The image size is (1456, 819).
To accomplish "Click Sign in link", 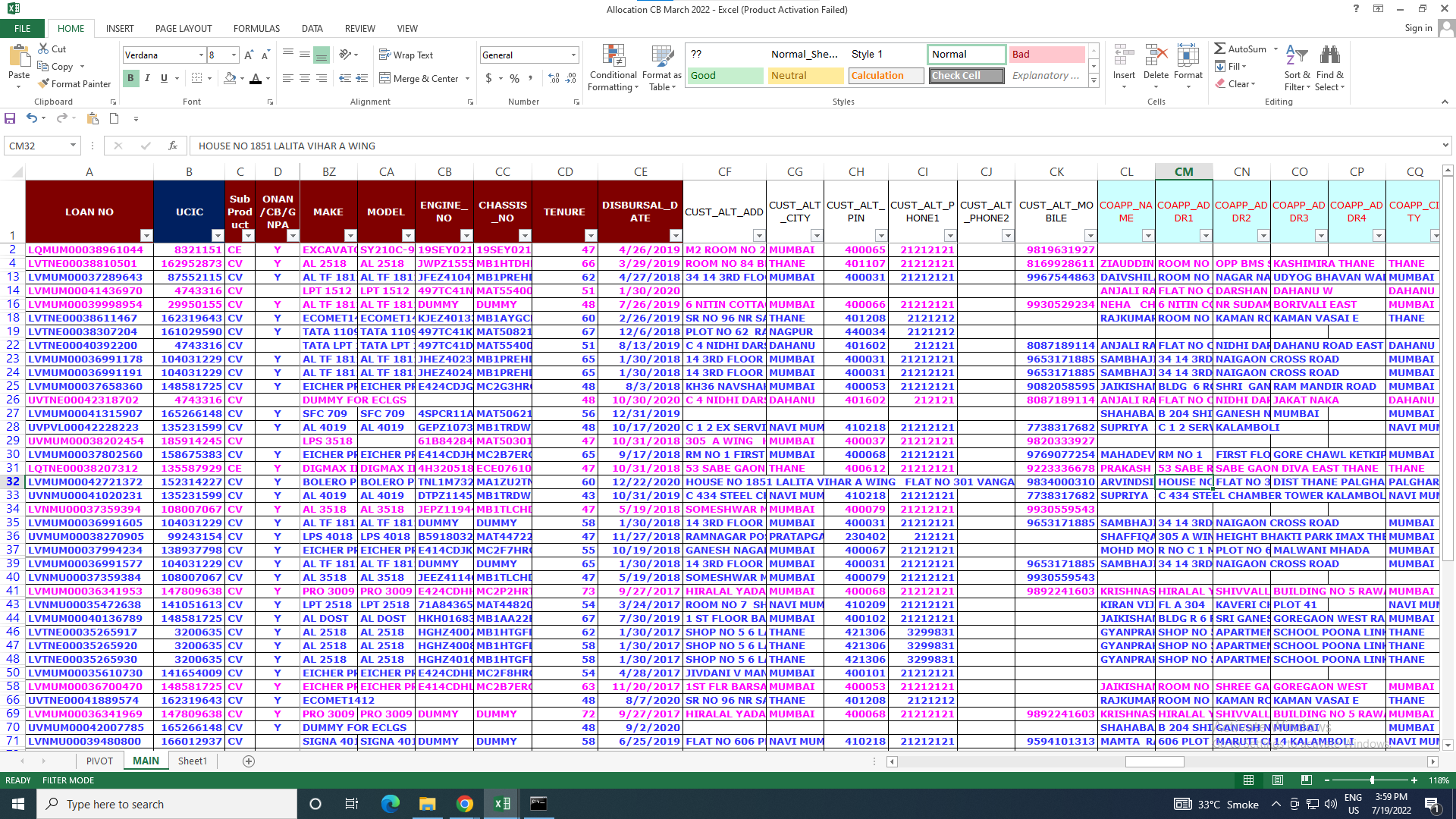I will [1417, 28].
